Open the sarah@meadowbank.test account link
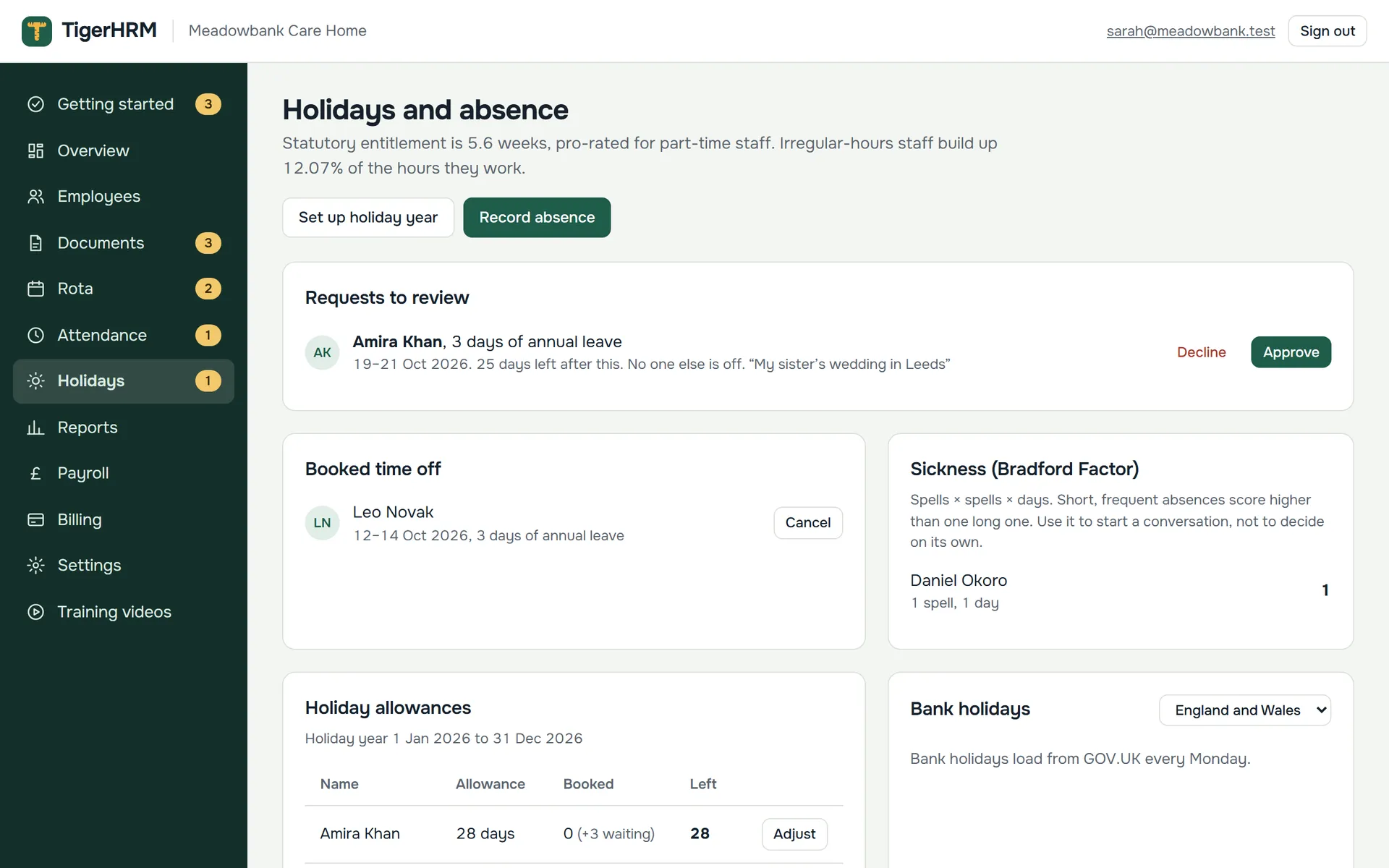The width and height of the screenshot is (1389, 868). click(1191, 31)
